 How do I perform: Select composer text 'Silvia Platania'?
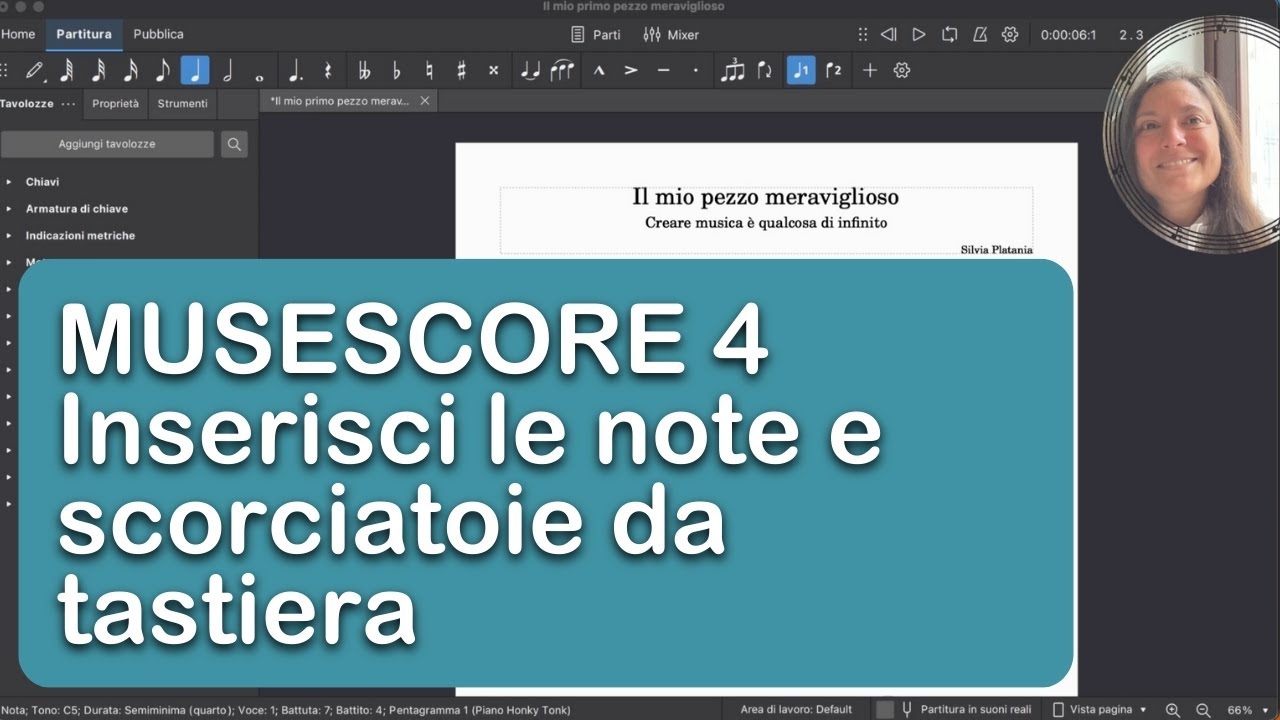[996, 250]
